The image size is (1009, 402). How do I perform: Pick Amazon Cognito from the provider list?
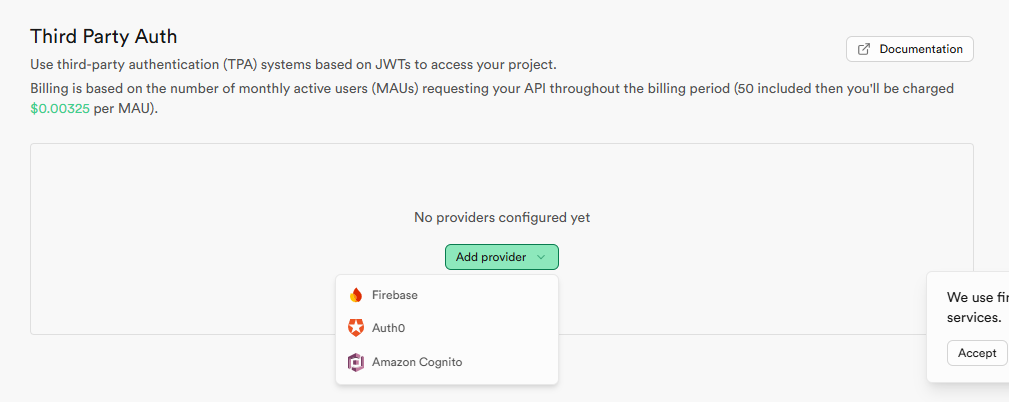[417, 362]
